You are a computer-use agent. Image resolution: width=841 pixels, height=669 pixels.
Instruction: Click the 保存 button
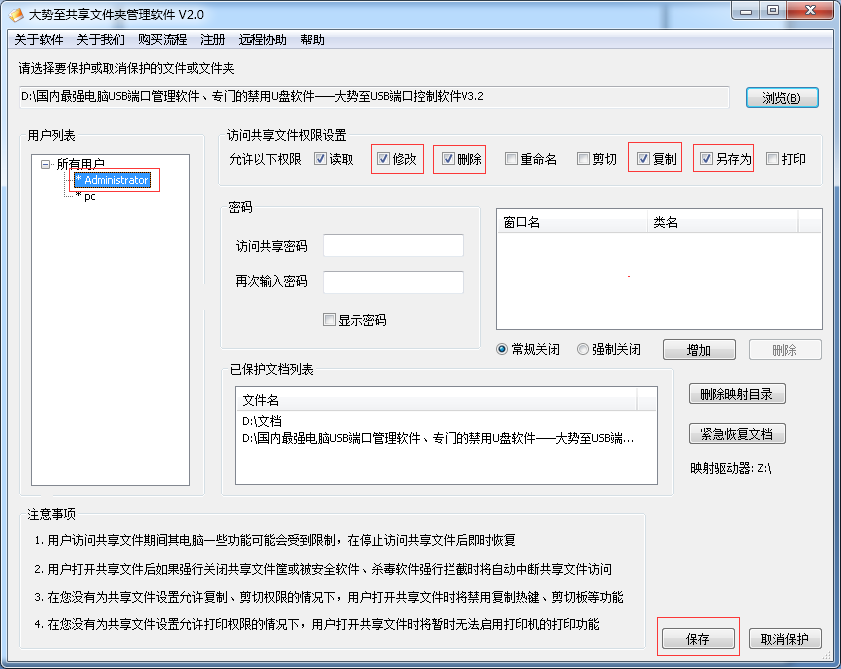click(698, 639)
